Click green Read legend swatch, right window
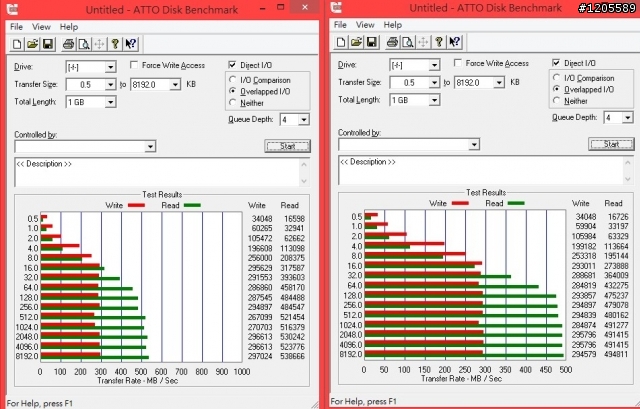This screenshot has height=409, width=640. coord(516,203)
